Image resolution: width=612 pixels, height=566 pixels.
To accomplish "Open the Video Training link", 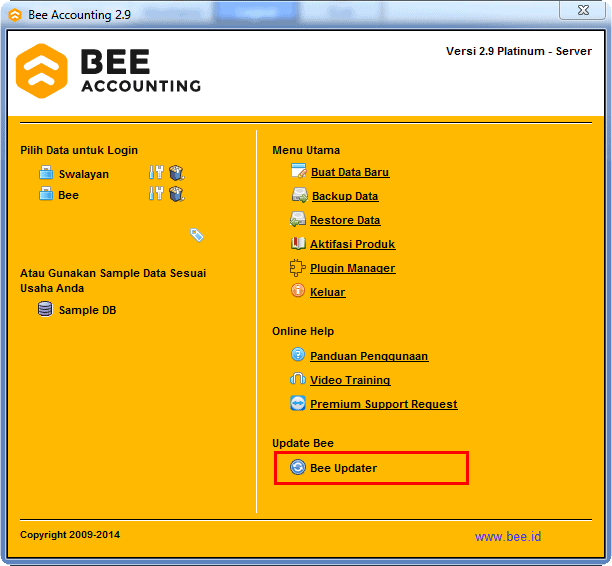I will [350, 380].
